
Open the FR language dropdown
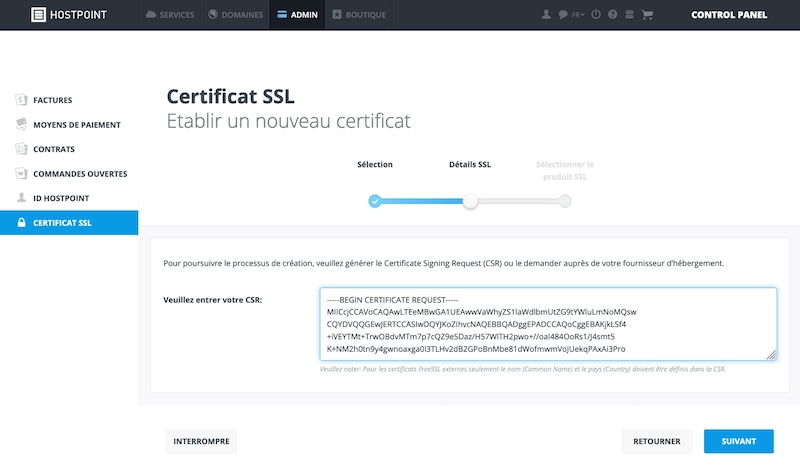(x=578, y=15)
